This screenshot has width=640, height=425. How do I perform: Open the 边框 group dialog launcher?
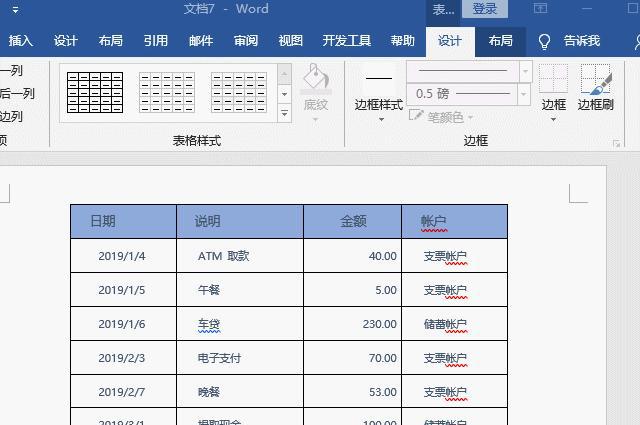pyautogui.click(x=616, y=143)
